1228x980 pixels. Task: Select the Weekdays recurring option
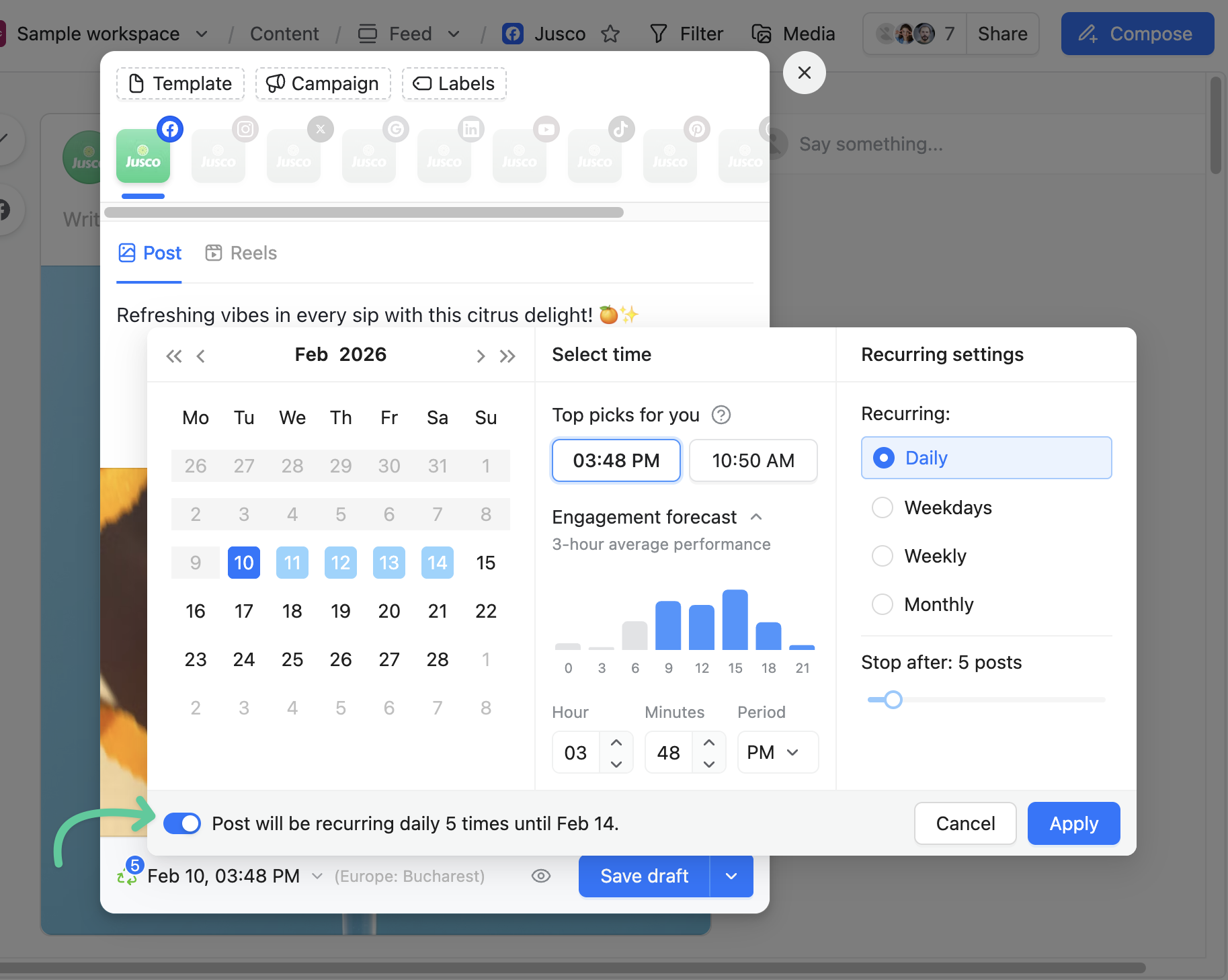tap(883, 507)
